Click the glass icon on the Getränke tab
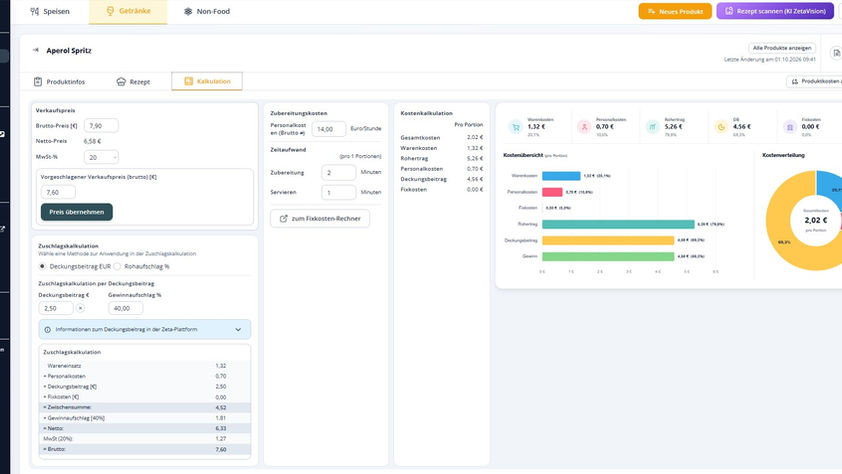 tap(110, 11)
